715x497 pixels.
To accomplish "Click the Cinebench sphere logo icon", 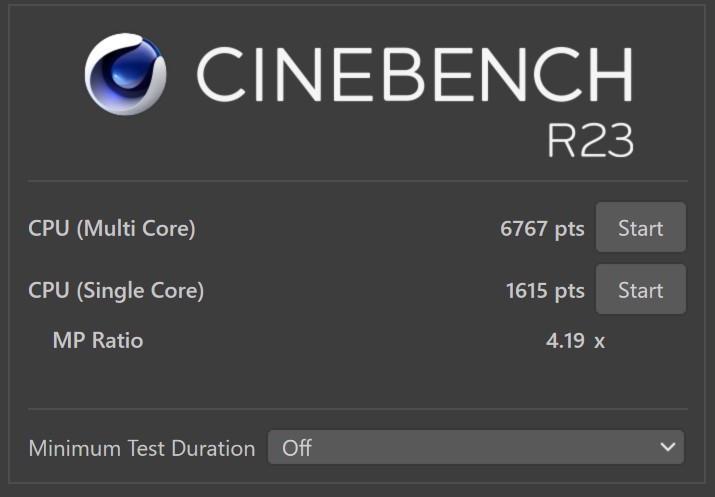I will click(x=125, y=73).
